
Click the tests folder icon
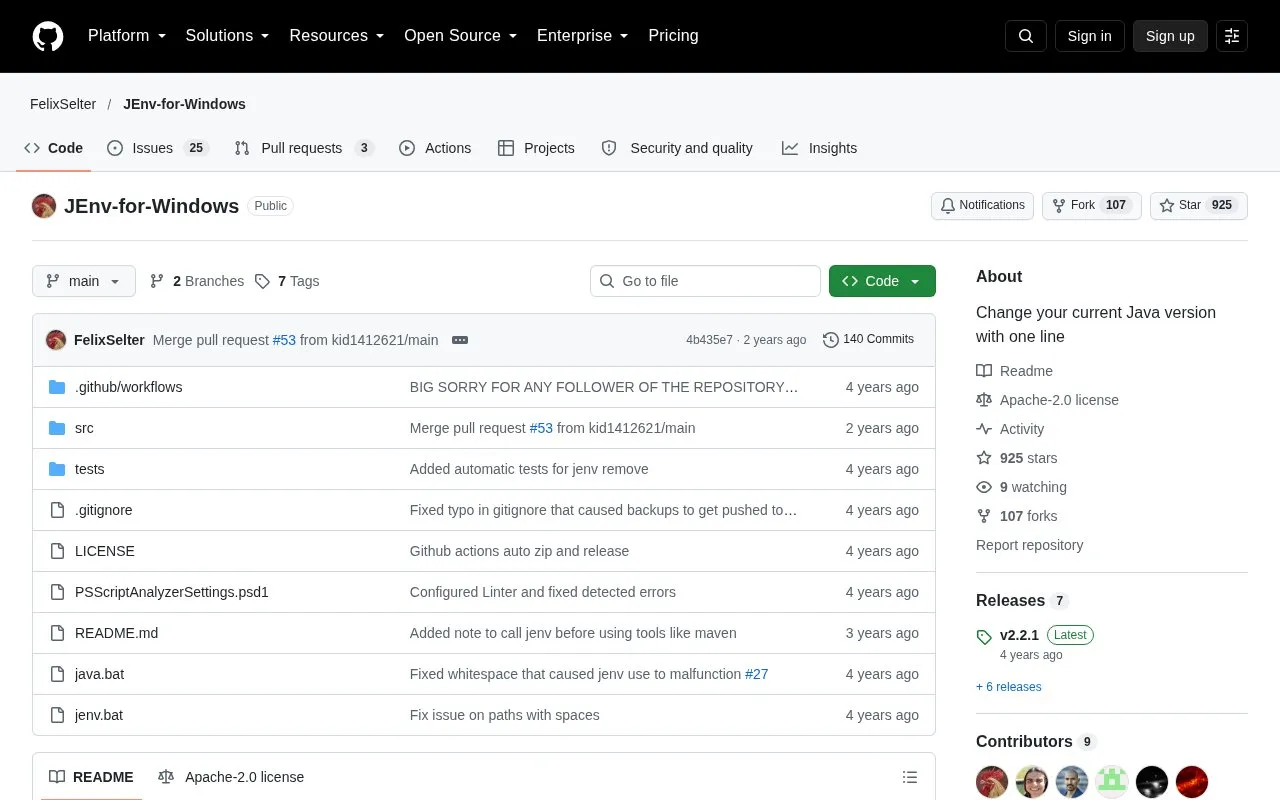pos(57,469)
